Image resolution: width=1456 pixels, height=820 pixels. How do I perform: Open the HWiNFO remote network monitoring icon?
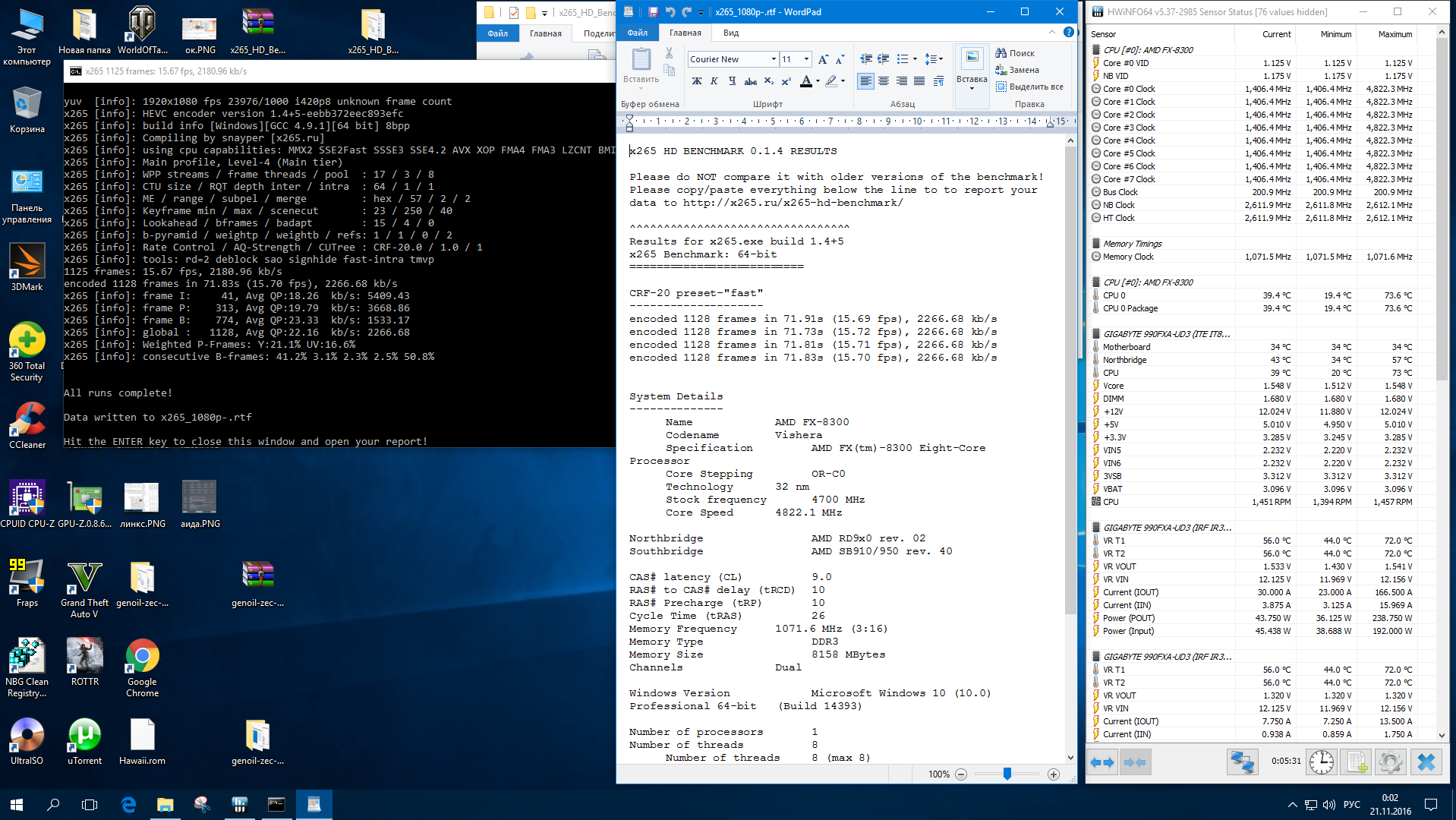(1243, 762)
